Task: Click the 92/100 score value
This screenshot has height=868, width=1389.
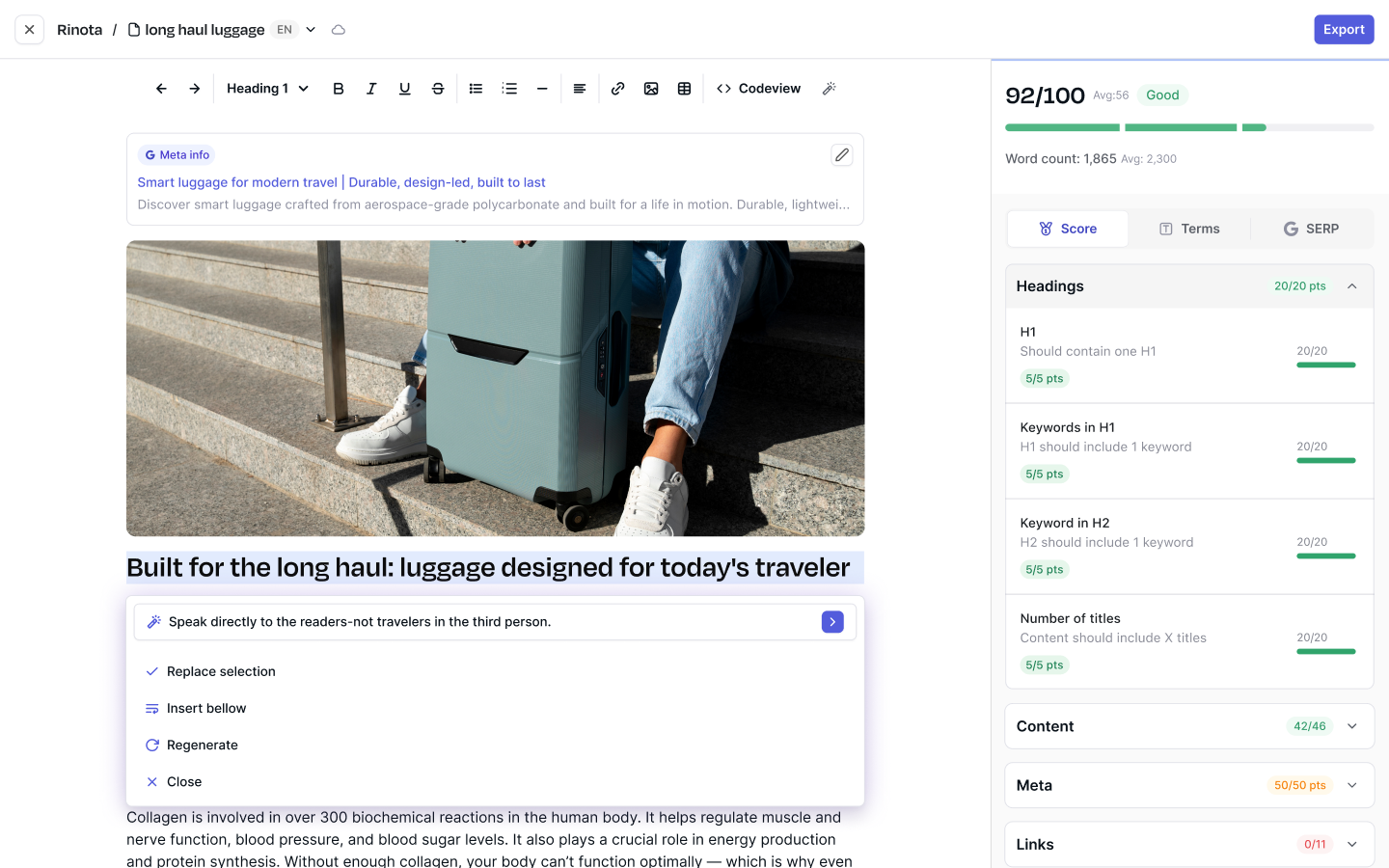Action: [1045, 95]
